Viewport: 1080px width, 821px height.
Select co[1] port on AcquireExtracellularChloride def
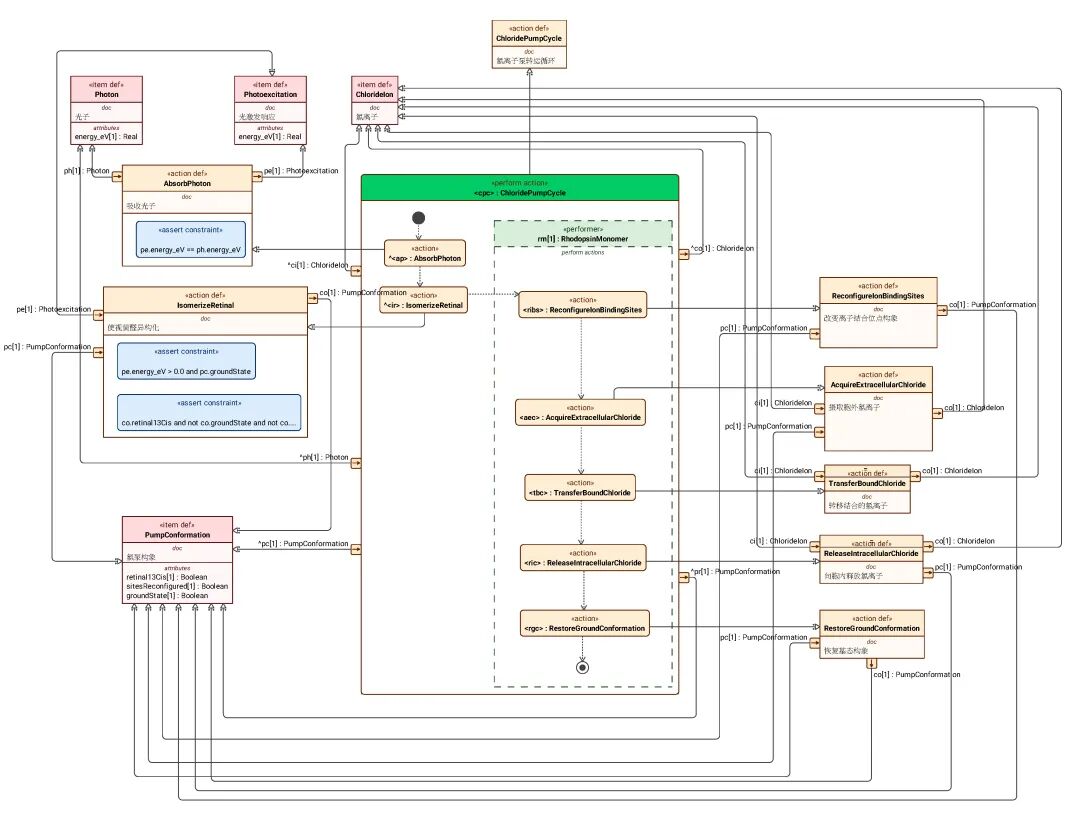tap(937, 413)
